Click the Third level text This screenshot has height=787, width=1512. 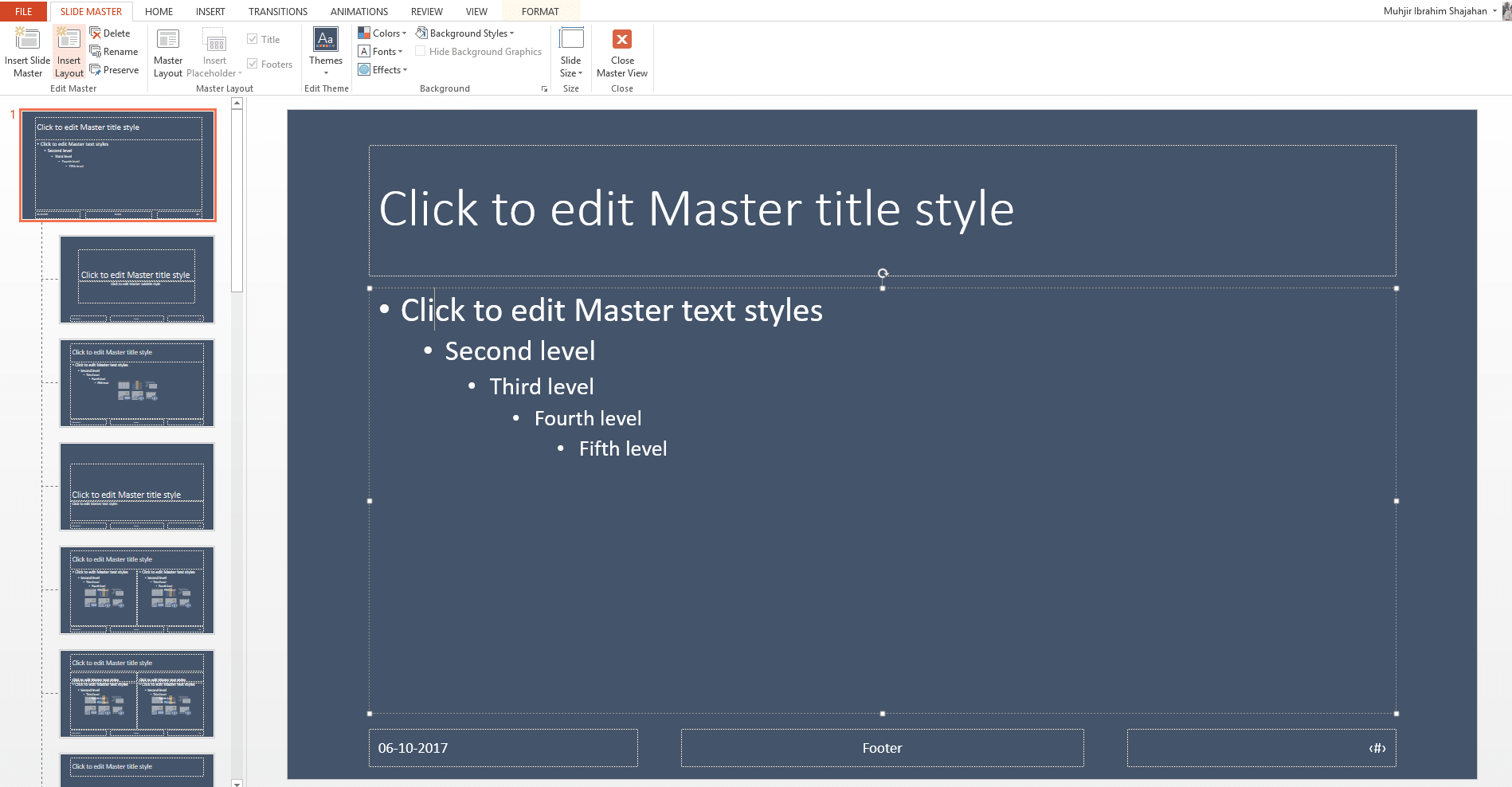[542, 387]
